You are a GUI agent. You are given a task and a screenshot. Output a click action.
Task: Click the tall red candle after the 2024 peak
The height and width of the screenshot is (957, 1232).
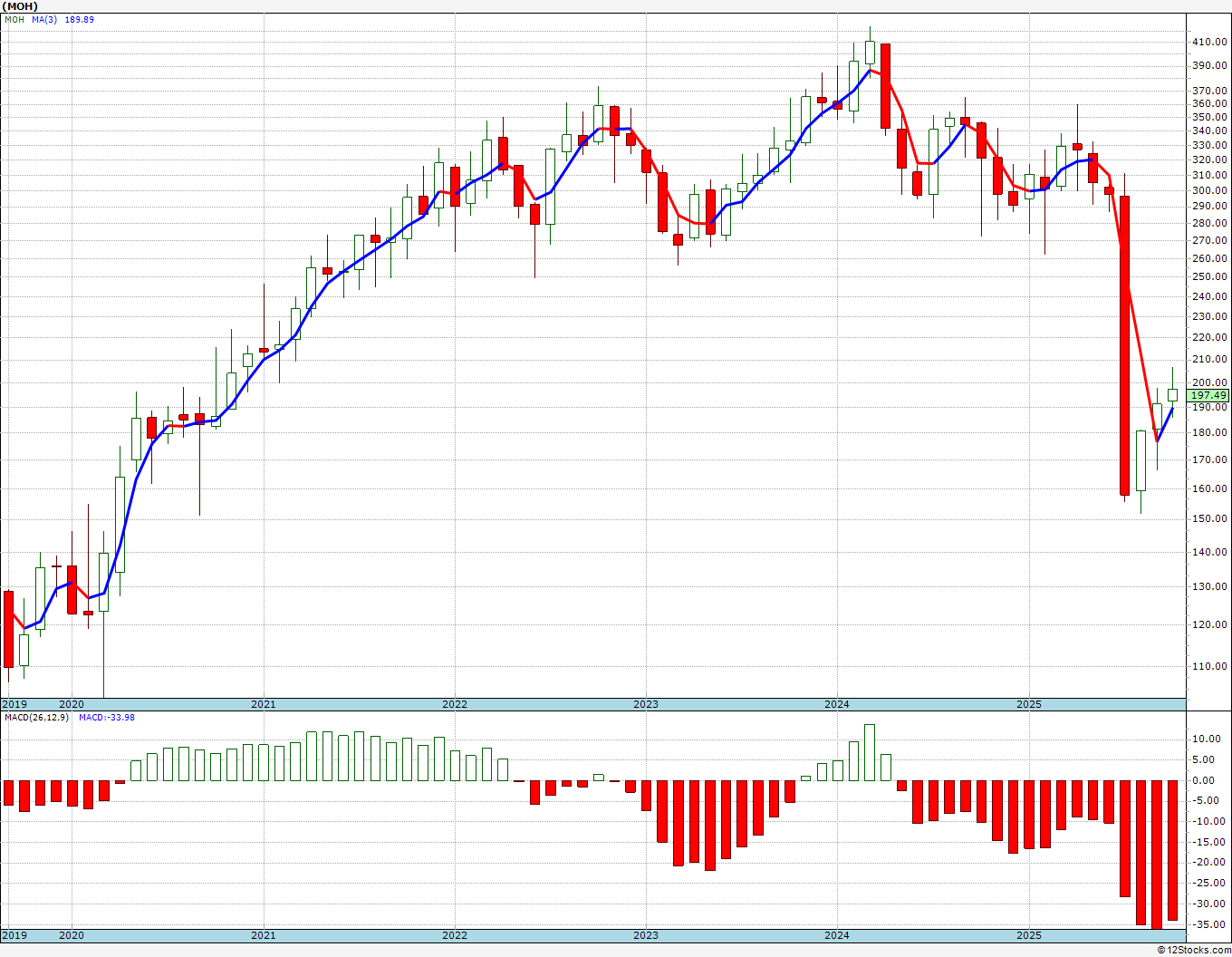click(886, 86)
